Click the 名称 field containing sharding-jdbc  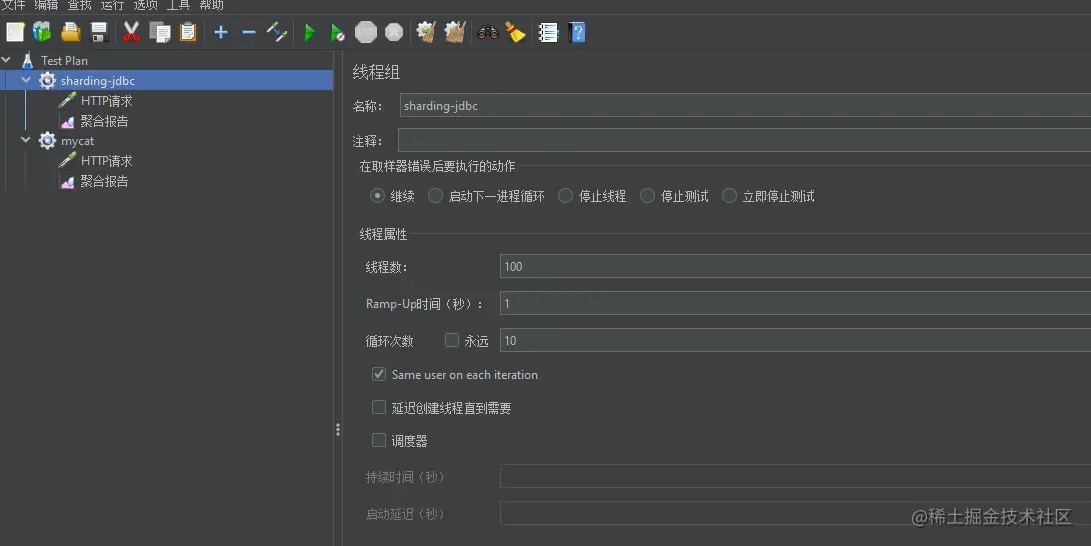745,106
